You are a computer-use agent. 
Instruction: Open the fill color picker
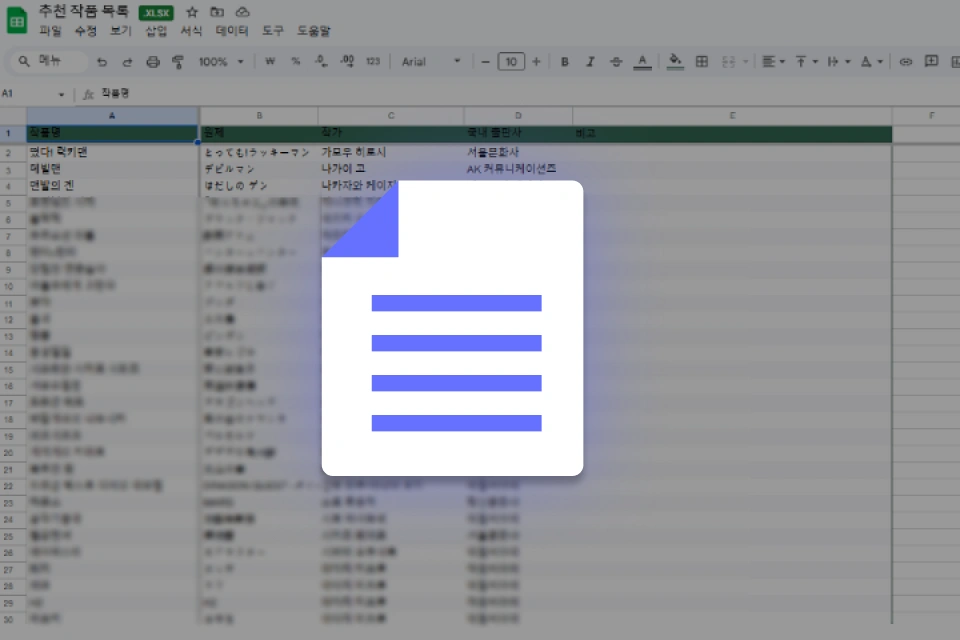(x=675, y=62)
